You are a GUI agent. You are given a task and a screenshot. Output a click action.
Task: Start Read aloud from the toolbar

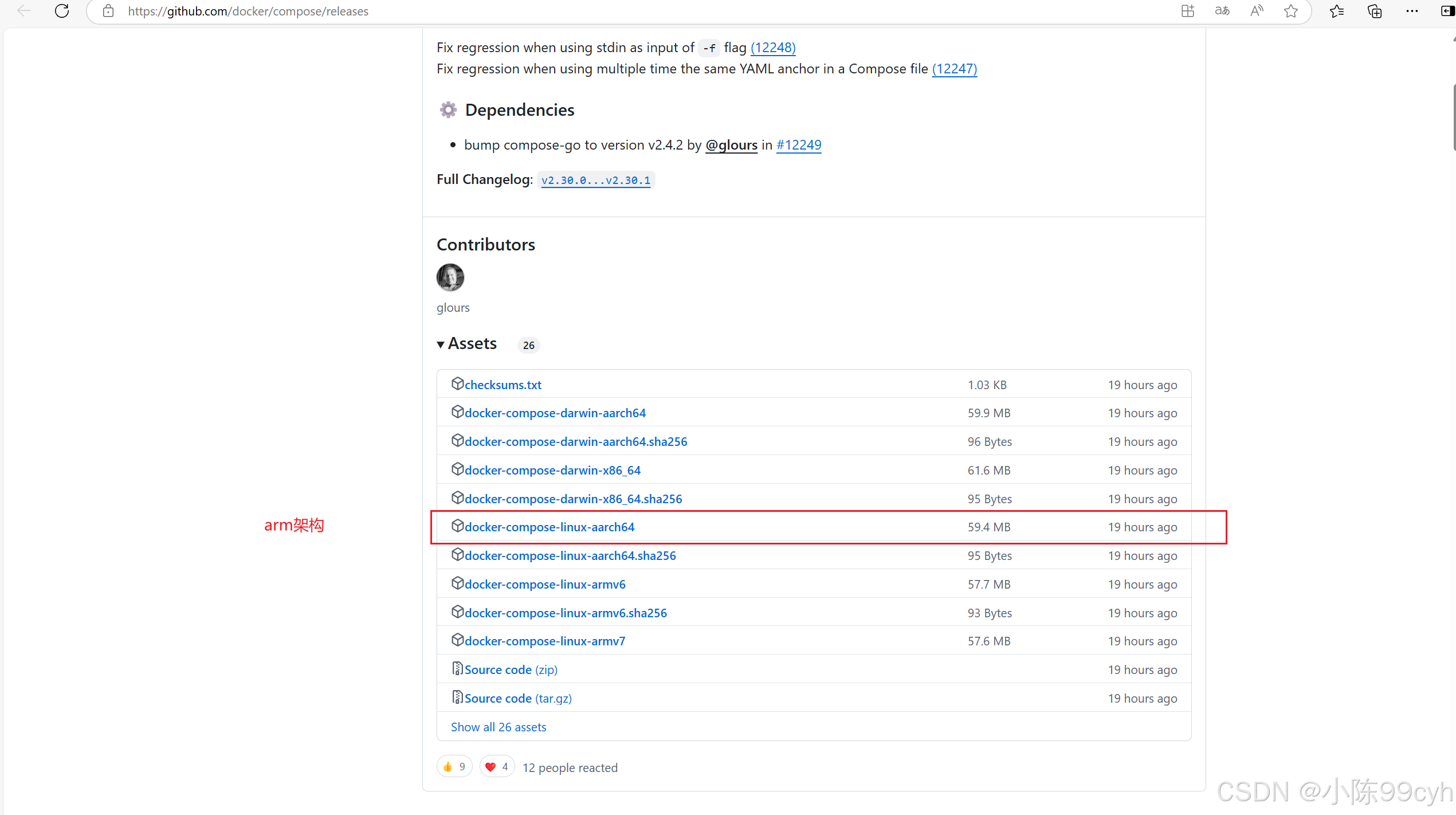[x=1257, y=11]
